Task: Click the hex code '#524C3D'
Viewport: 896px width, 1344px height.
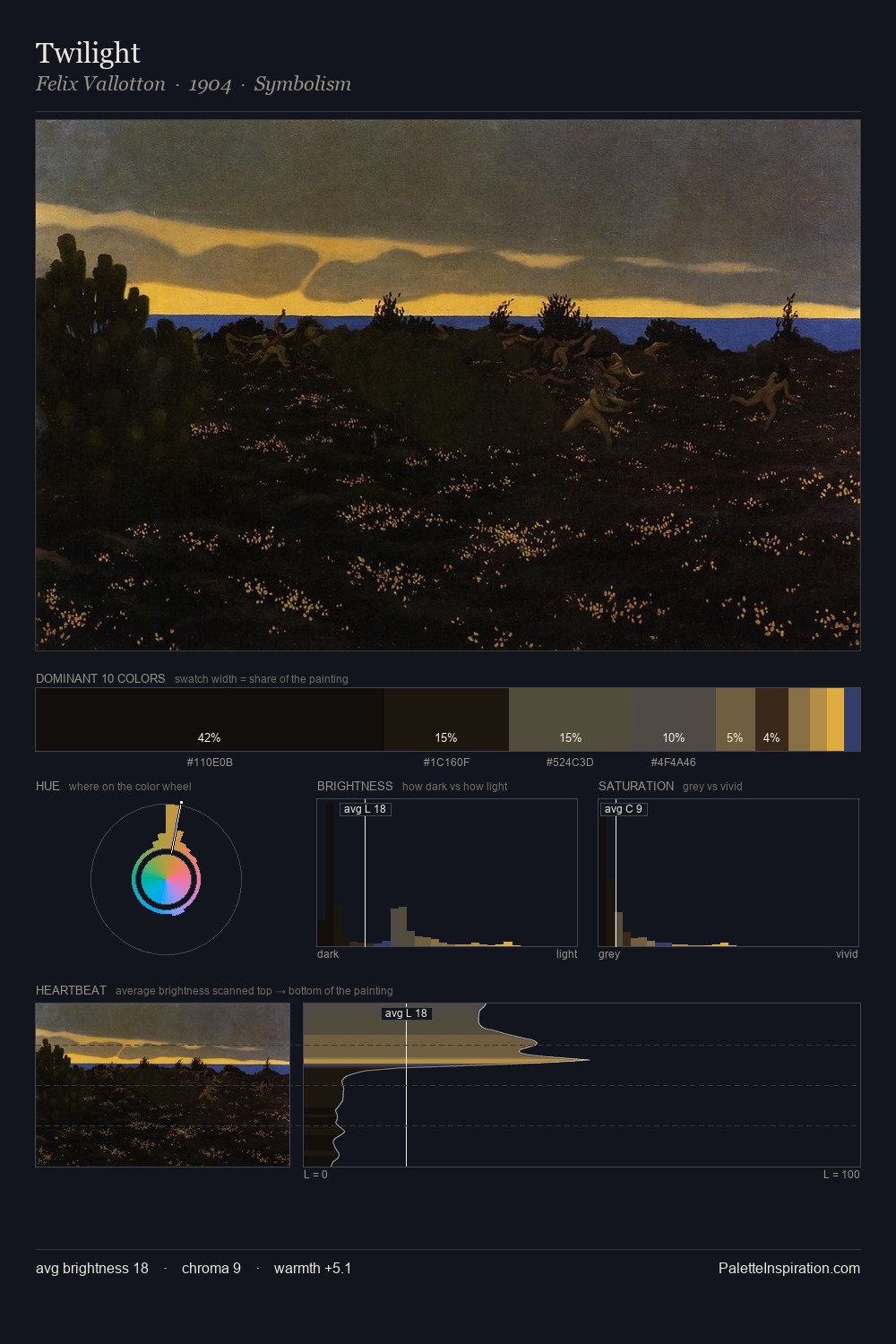Action: click(570, 762)
